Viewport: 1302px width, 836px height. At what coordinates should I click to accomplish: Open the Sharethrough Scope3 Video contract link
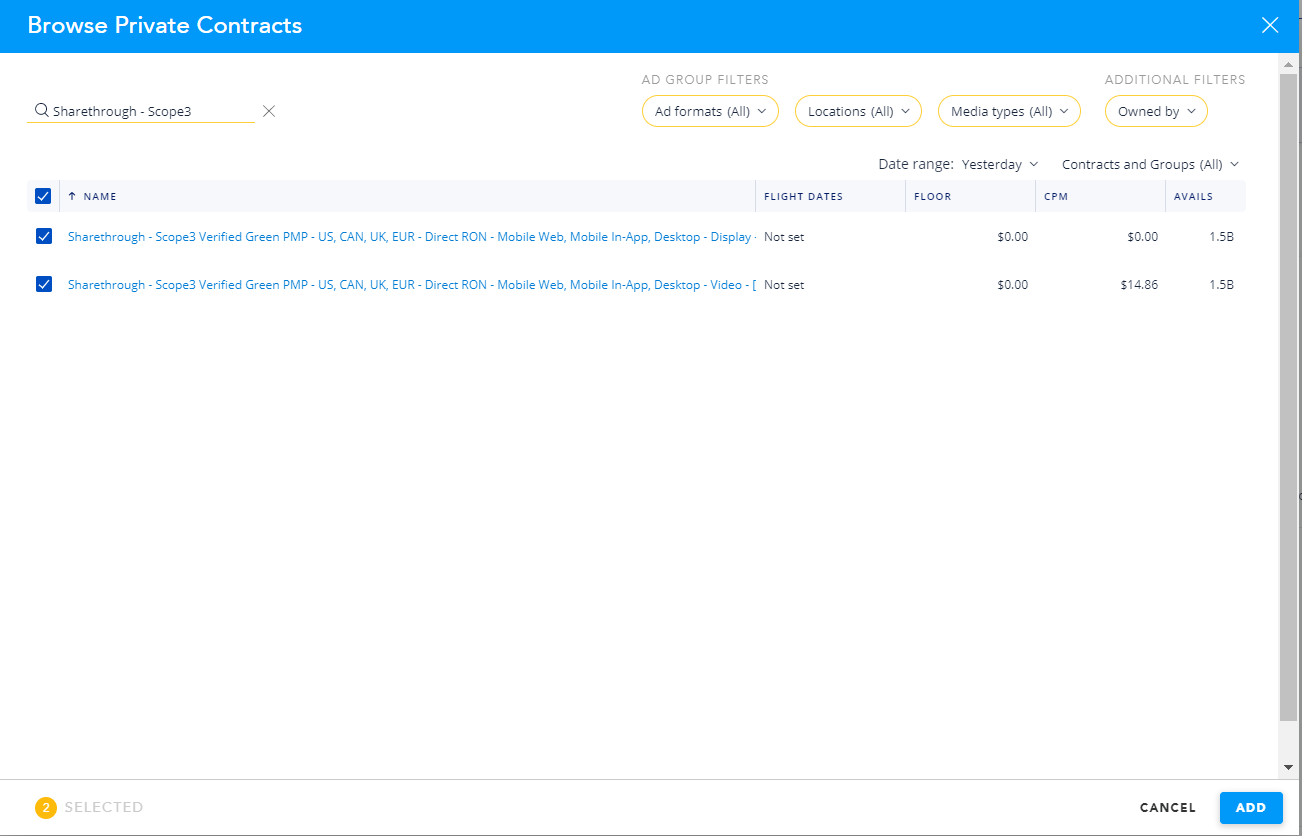pos(411,285)
